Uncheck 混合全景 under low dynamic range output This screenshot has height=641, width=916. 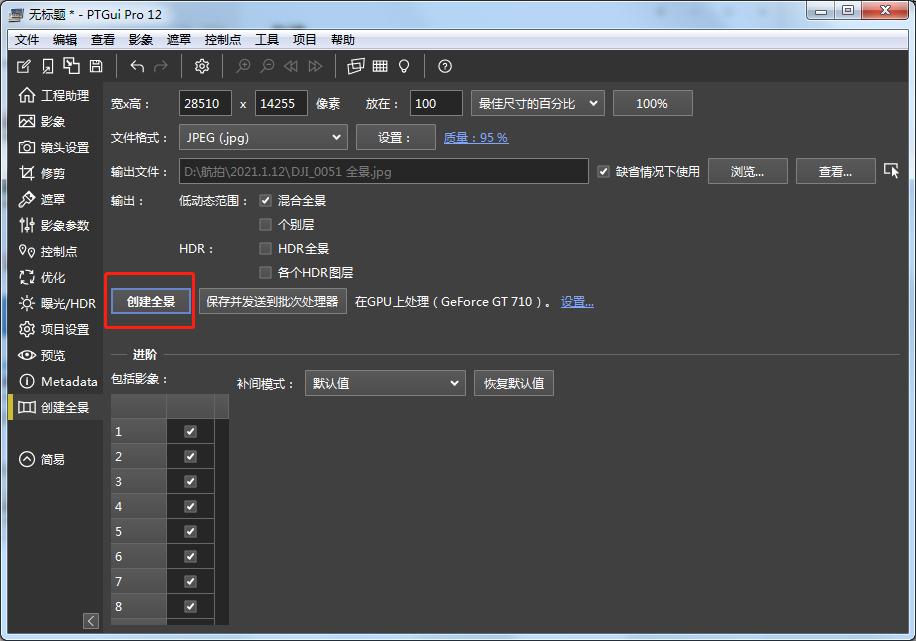265,200
